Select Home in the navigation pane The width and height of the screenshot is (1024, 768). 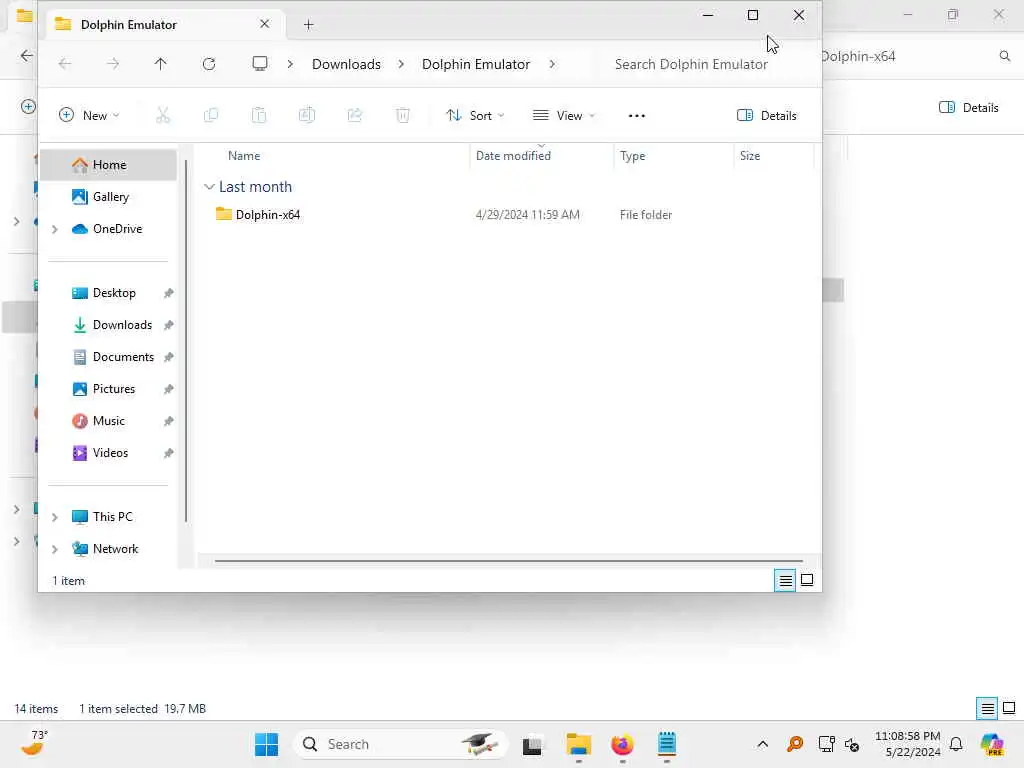click(108, 165)
